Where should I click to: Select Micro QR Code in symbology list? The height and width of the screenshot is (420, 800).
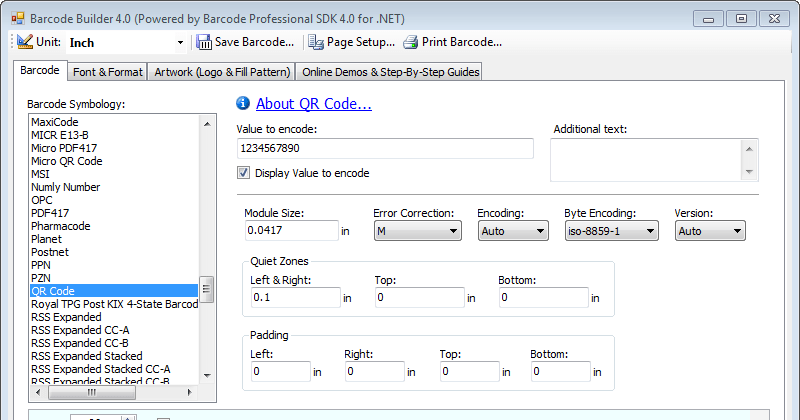pyautogui.click(x=66, y=161)
